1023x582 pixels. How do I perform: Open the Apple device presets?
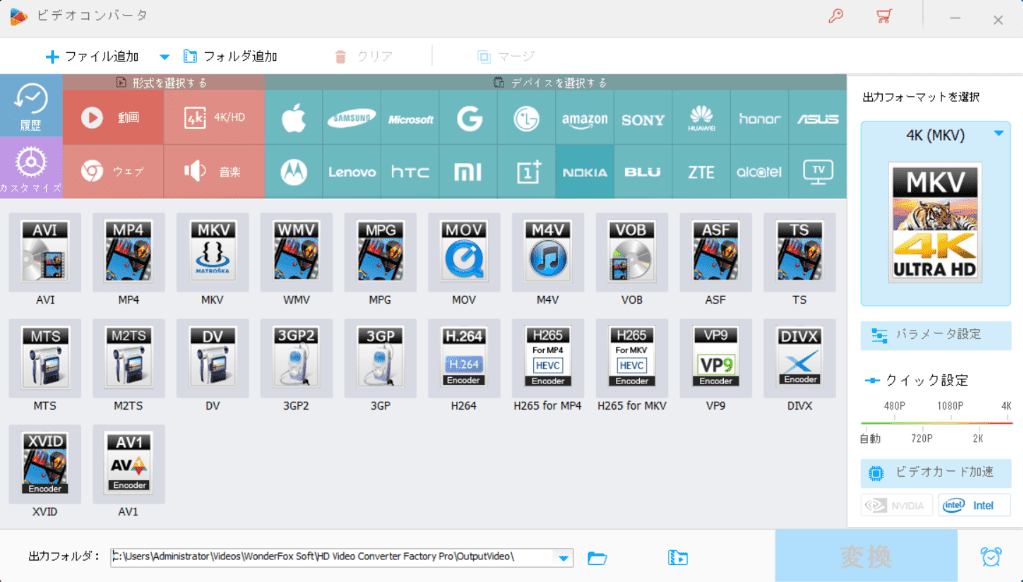pyautogui.click(x=294, y=118)
